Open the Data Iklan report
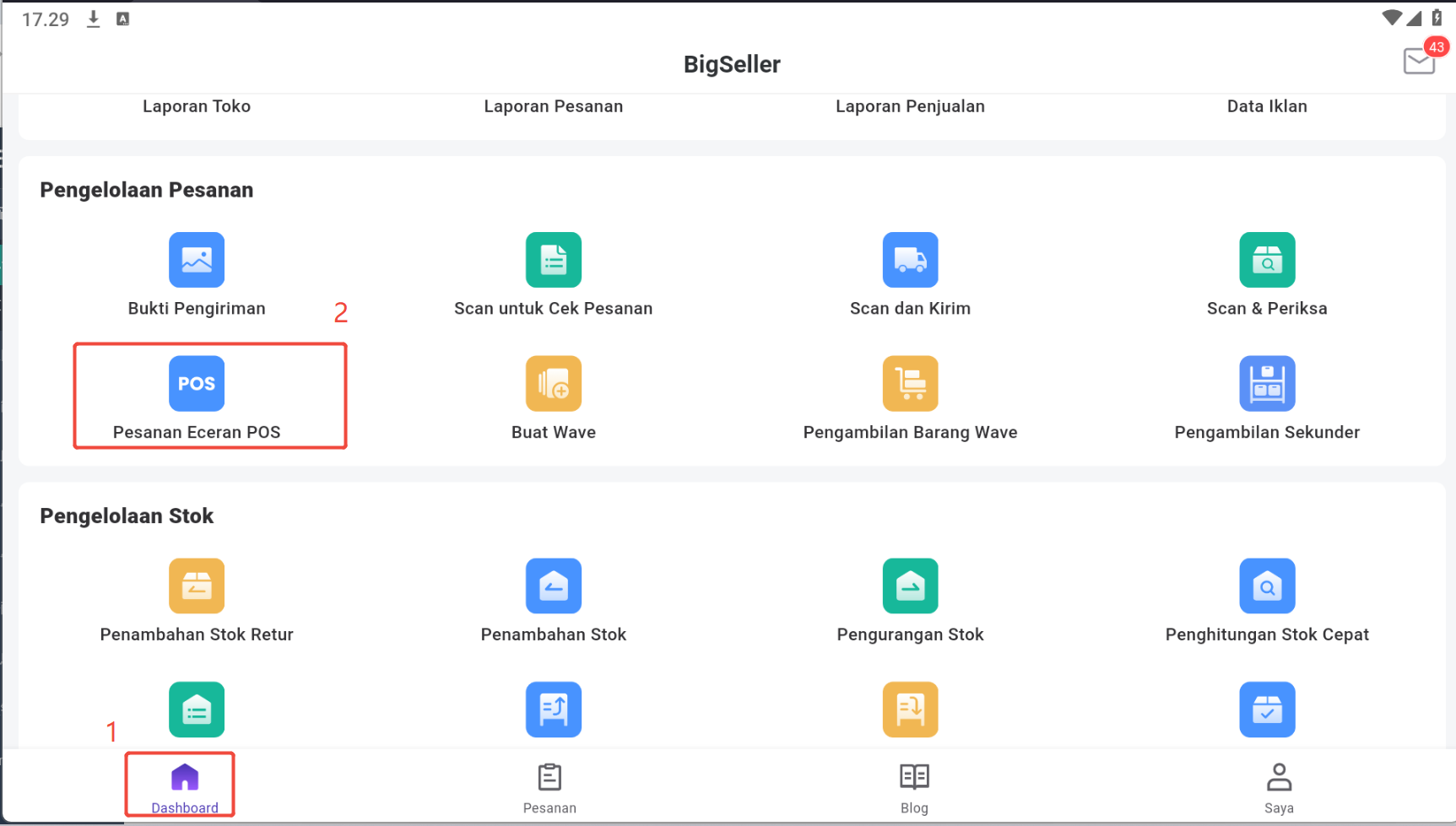 tap(1267, 106)
